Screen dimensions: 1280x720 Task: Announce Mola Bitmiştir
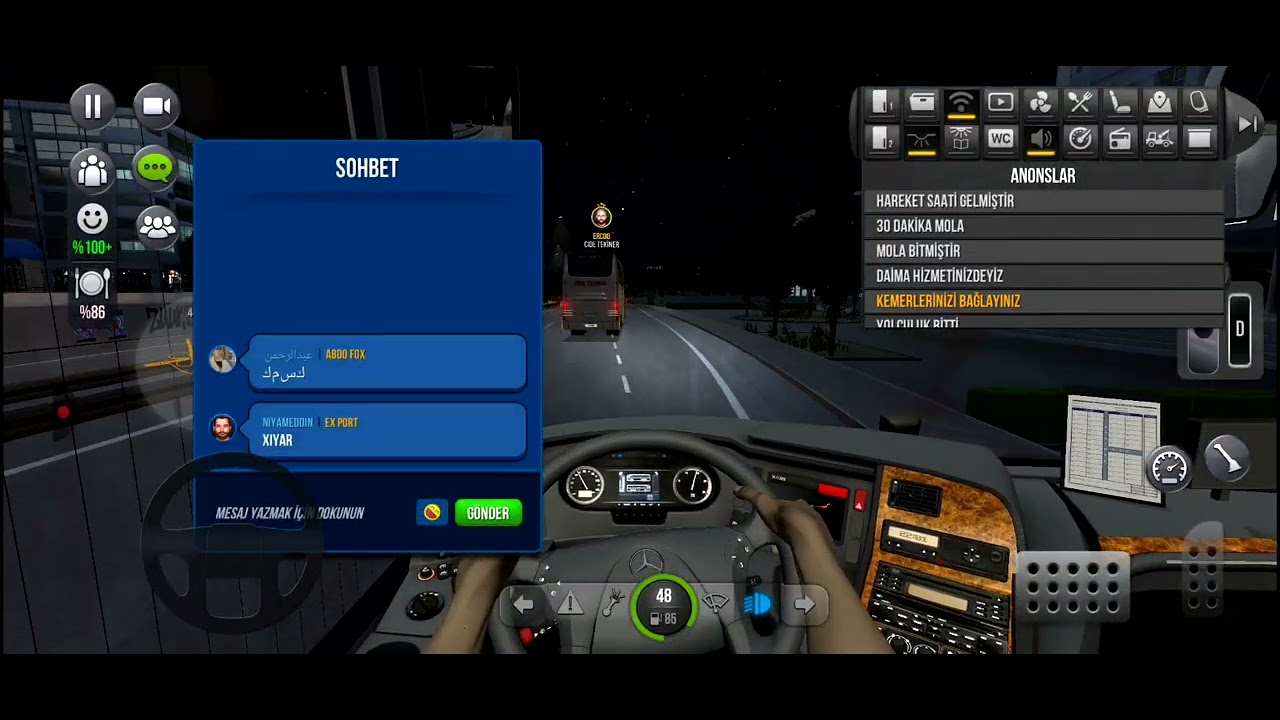click(1043, 251)
